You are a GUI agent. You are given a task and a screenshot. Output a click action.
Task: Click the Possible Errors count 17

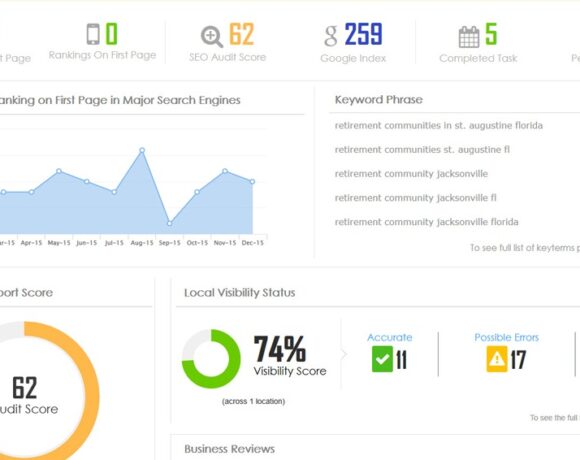pos(518,360)
